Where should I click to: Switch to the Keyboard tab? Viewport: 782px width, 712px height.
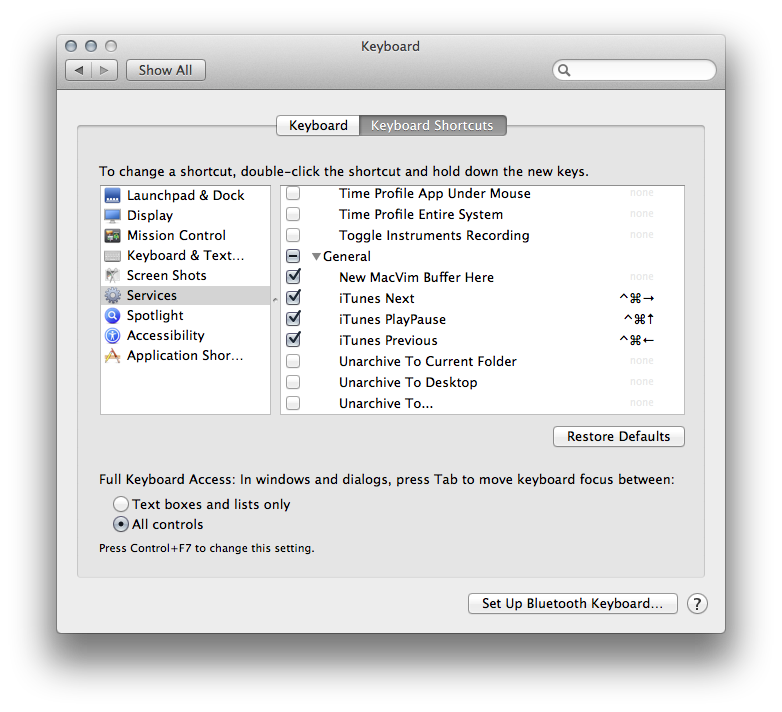318,125
